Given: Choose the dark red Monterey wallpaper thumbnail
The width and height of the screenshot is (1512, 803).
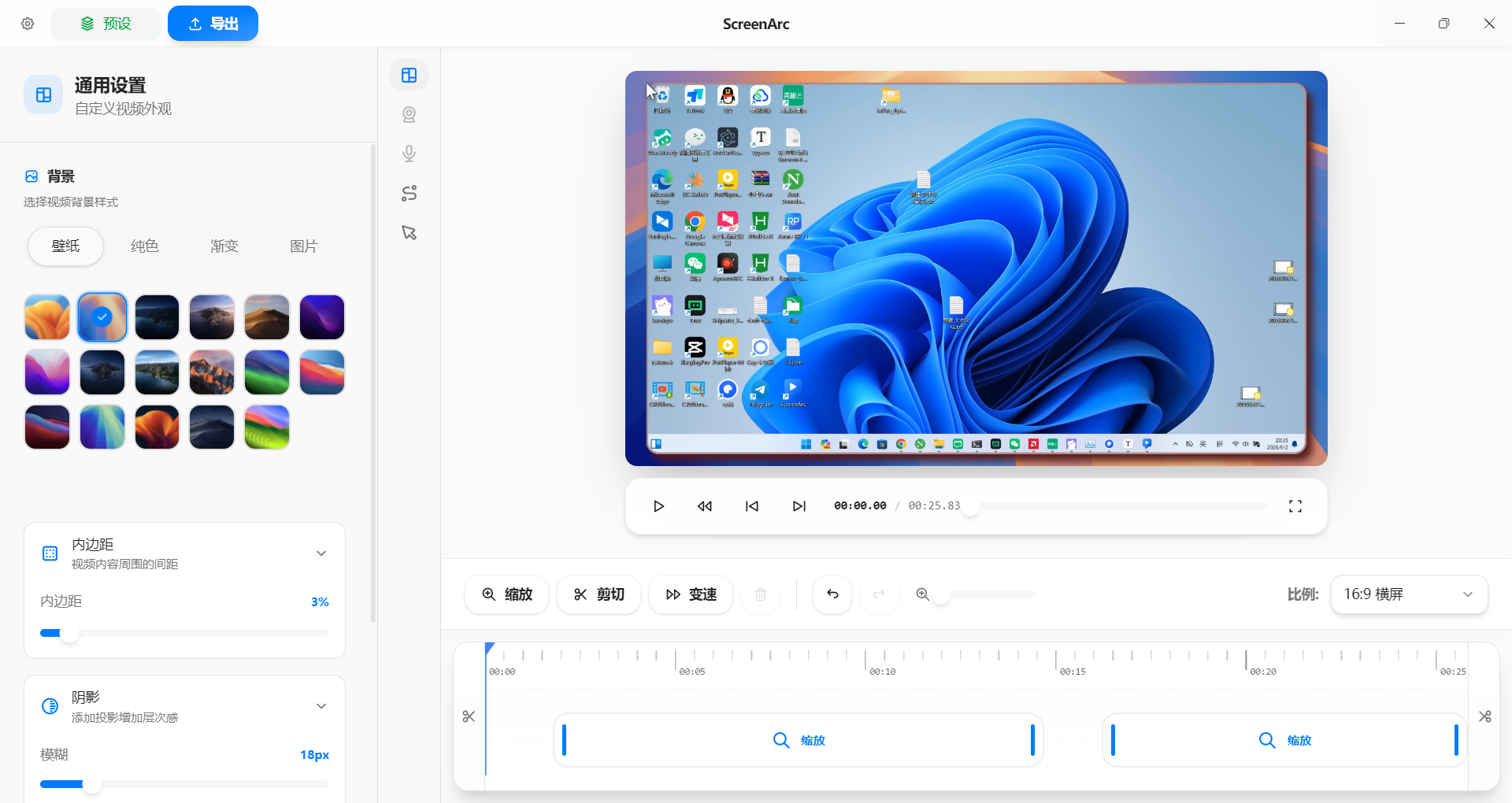Looking at the screenshot, I should click(47, 427).
